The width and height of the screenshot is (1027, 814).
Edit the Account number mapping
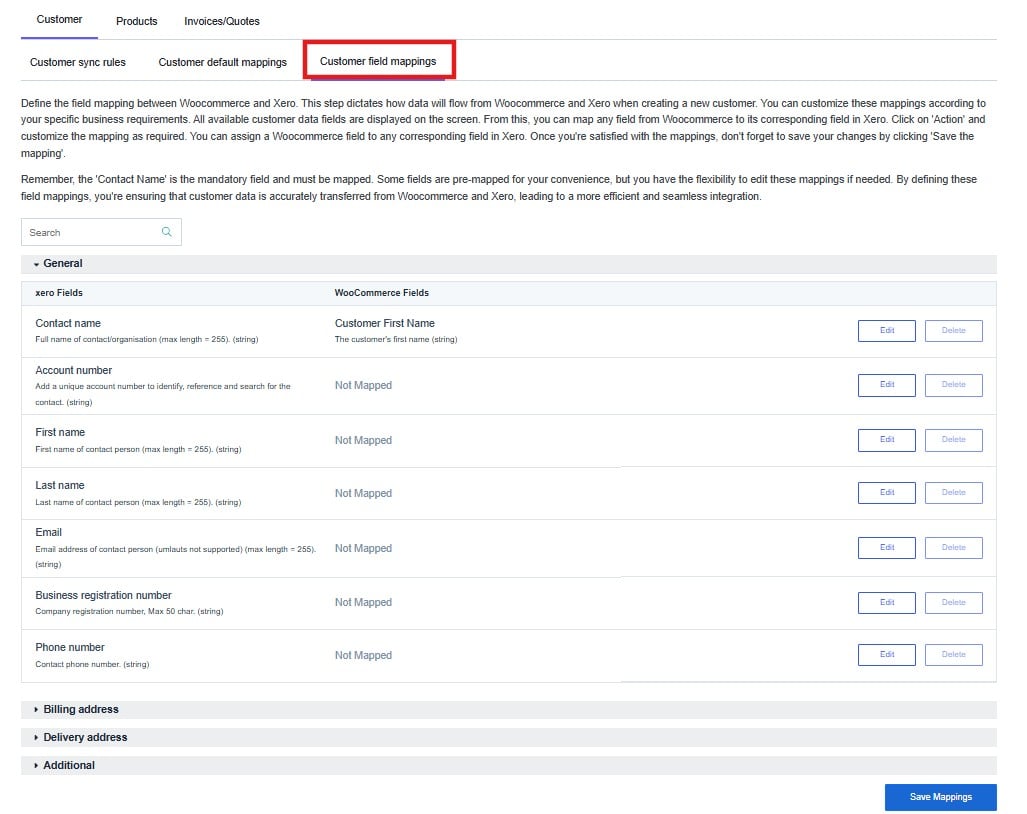[x=886, y=385]
